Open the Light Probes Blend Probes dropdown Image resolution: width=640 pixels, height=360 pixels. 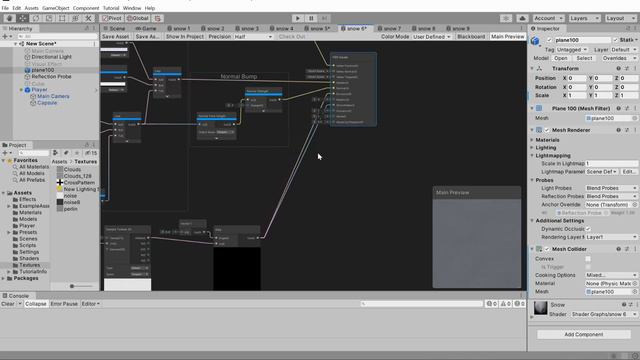click(611, 188)
